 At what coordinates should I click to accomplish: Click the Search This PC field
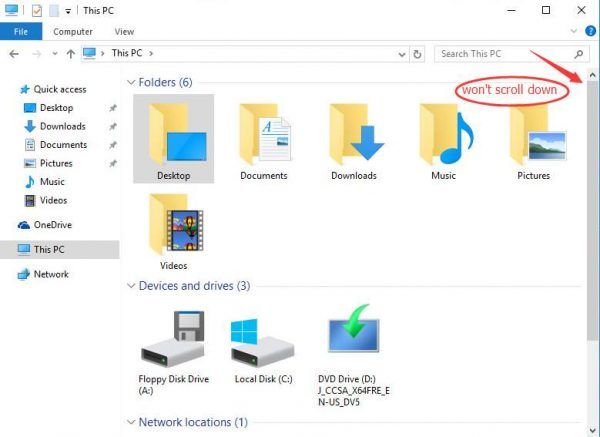click(x=503, y=53)
